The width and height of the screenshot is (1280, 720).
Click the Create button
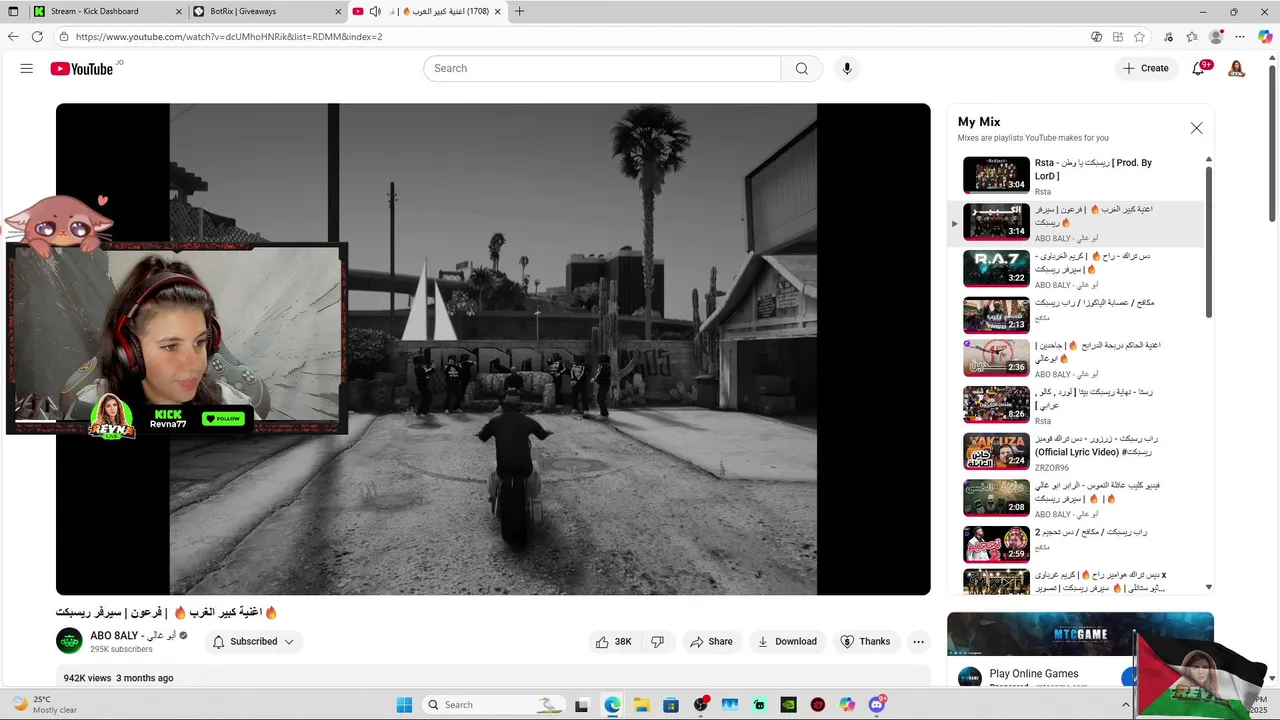coord(1146,68)
